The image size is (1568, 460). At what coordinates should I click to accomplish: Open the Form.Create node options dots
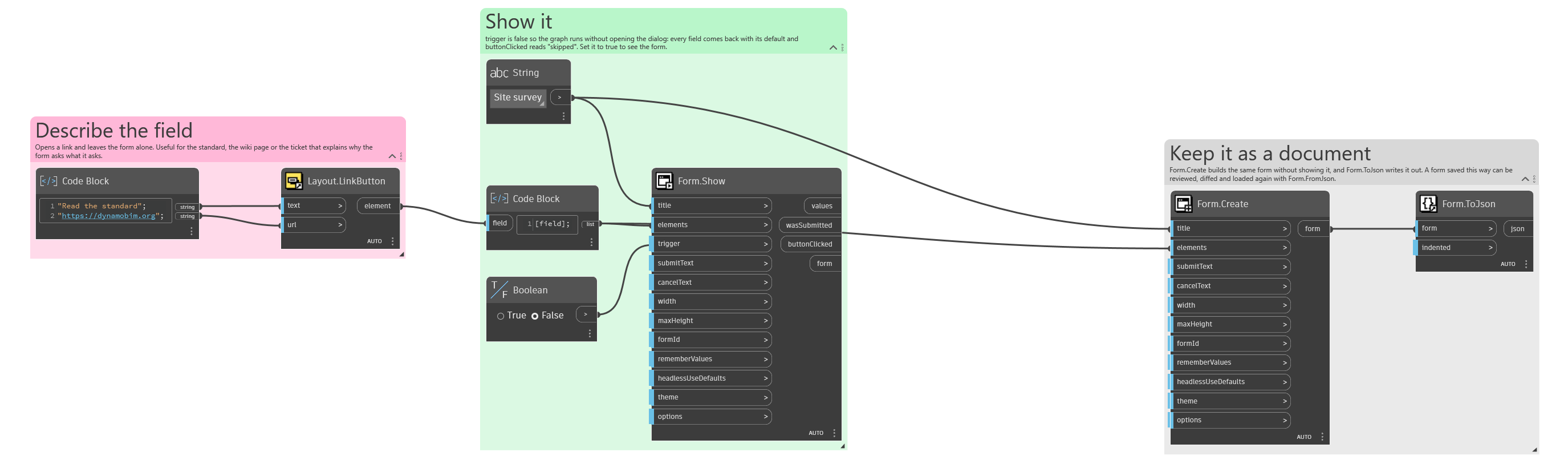(x=1323, y=437)
